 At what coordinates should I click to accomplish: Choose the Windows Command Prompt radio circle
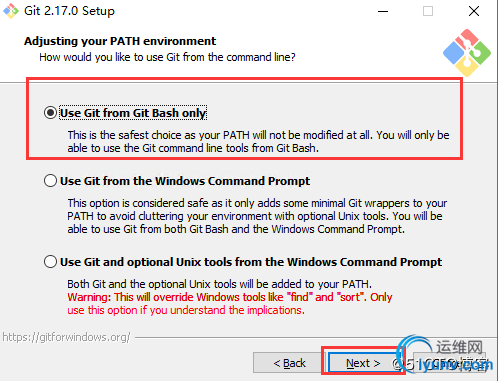pyautogui.click(x=50, y=181)
